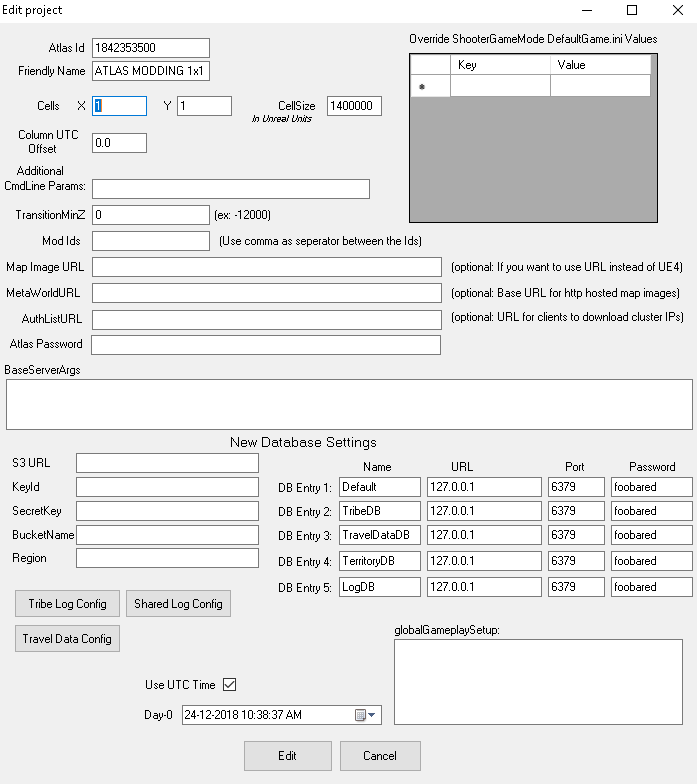This screenshot has height=784, width=697.
Task: Focus Additional CmdLine Params field
Action: click(231, 189)
